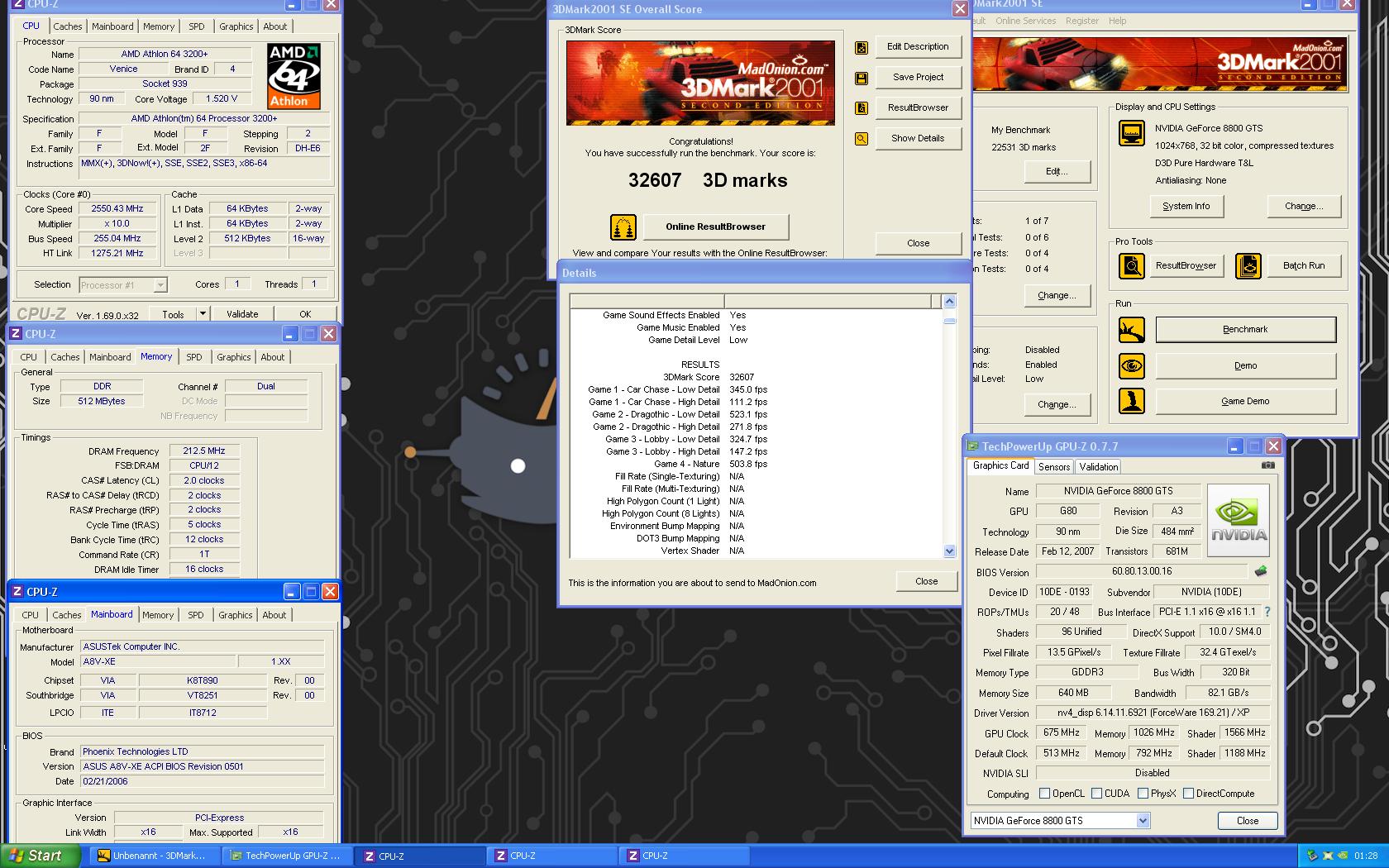The image size is (1389, 868).
Task: Click the Benchmark run button
Action: pyautogui.click(x=1245, y=329)
